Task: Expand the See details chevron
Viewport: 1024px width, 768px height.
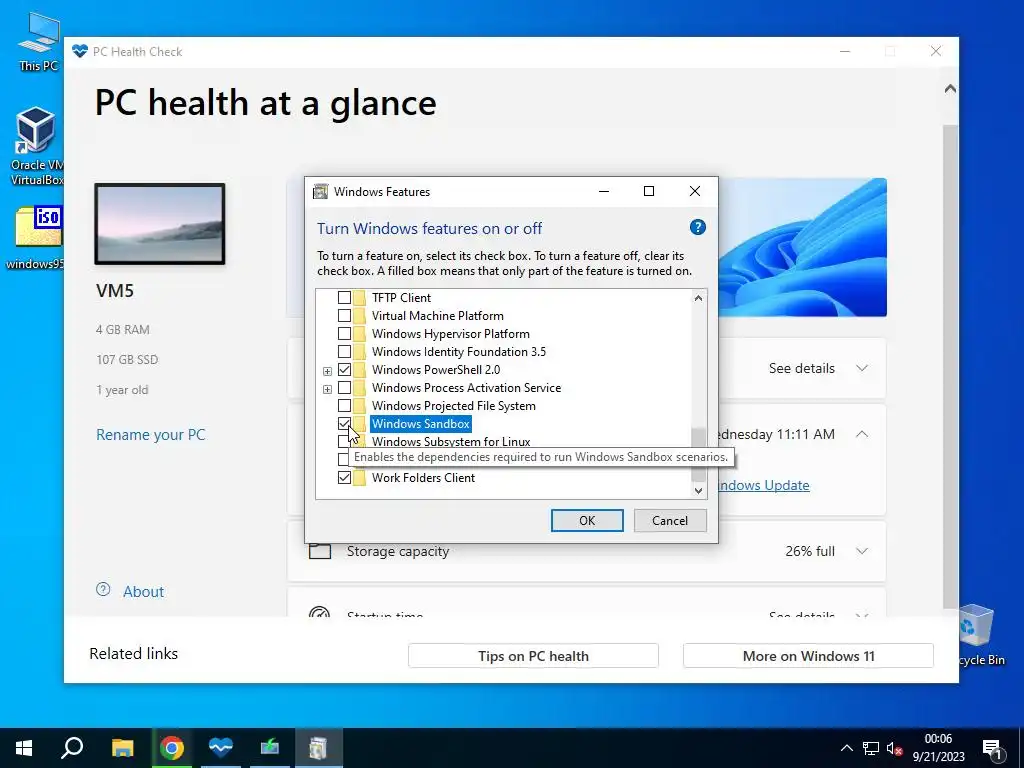Action: (x=862, y=368)
